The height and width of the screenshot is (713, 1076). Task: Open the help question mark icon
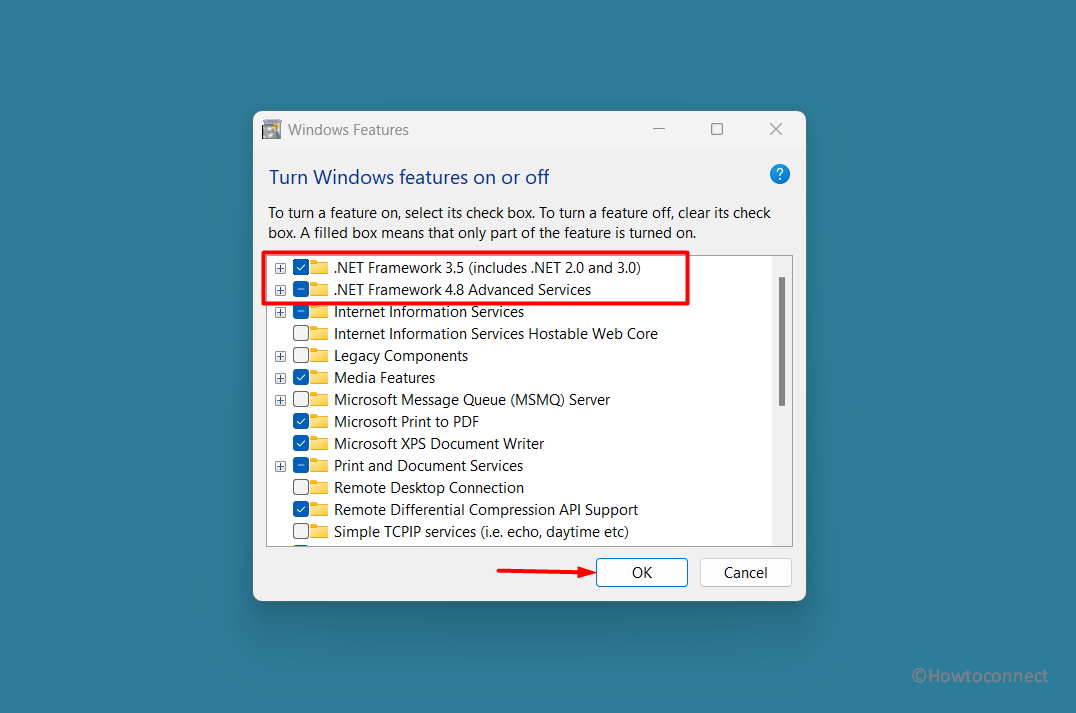[x=780, y=174]
